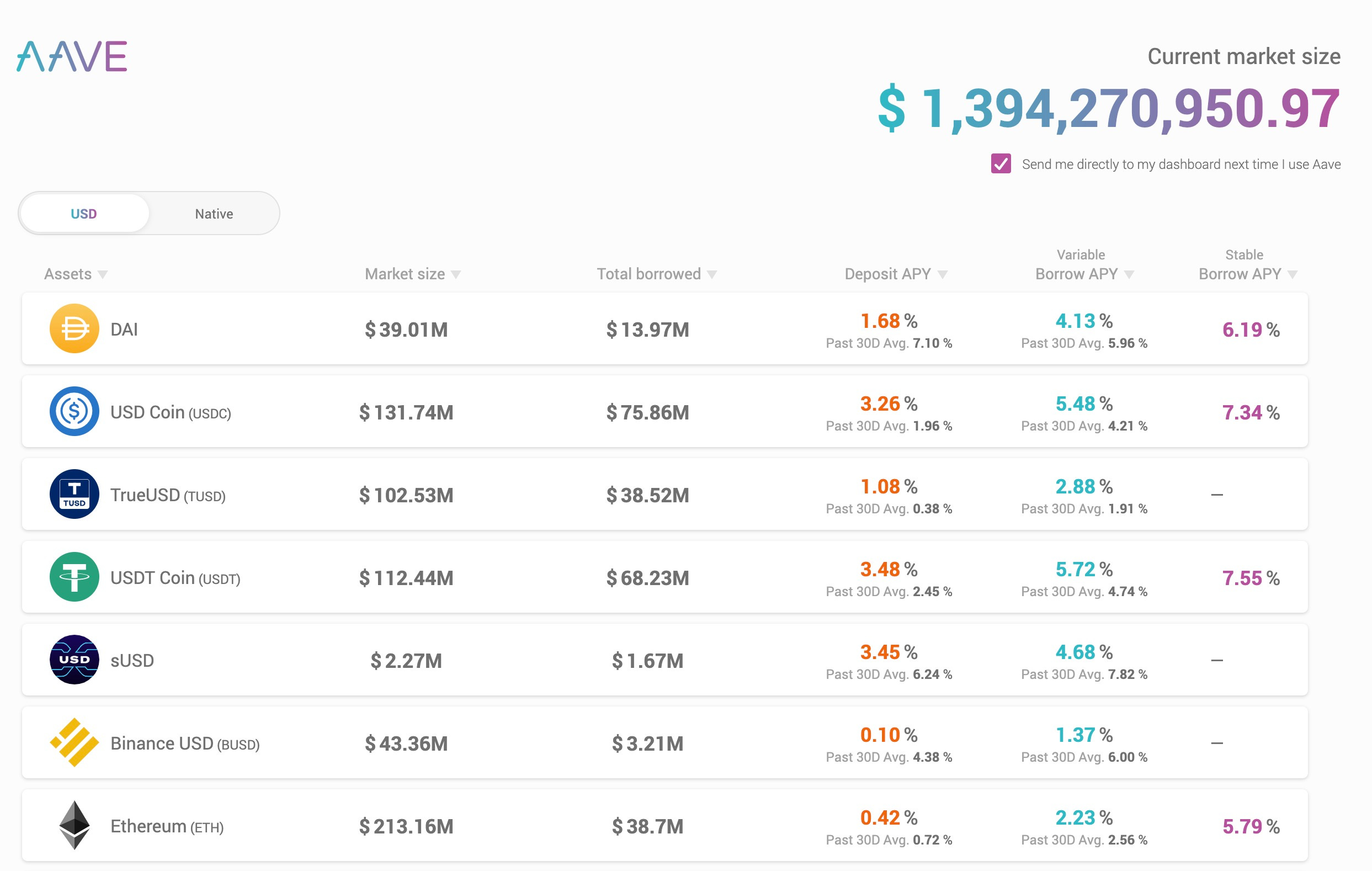Viewport: 1372px width, 871px height.
Task: Click the DAI coin icon
Action: (74, 329)
